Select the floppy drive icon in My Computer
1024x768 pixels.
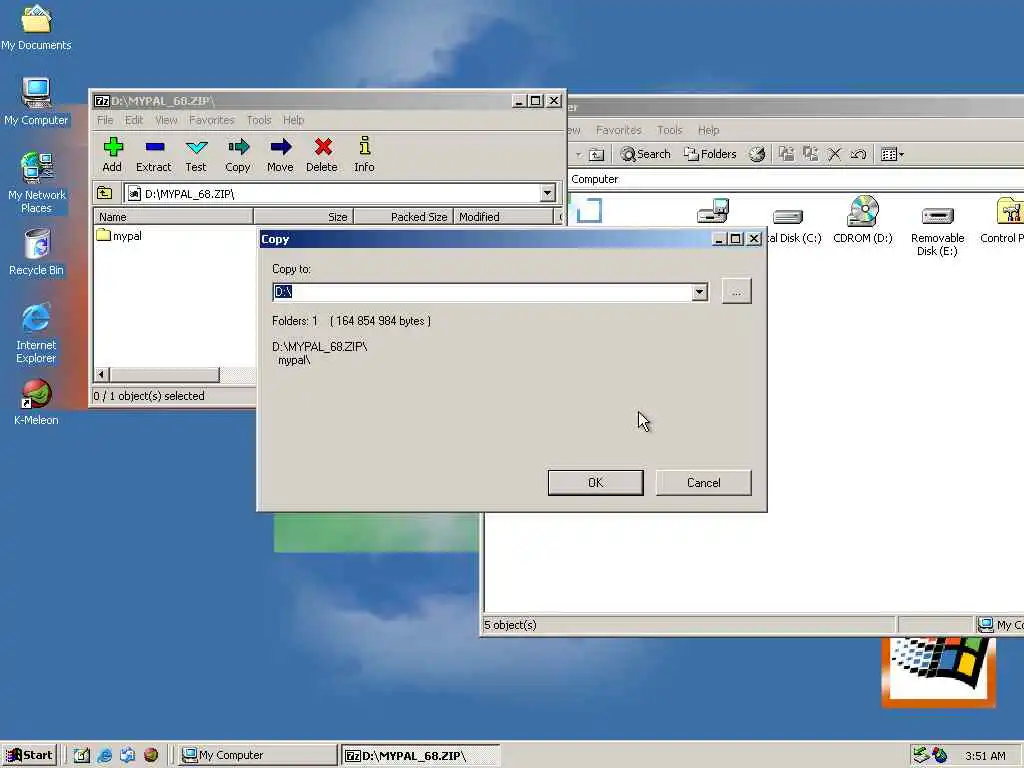tap(712, 211)
